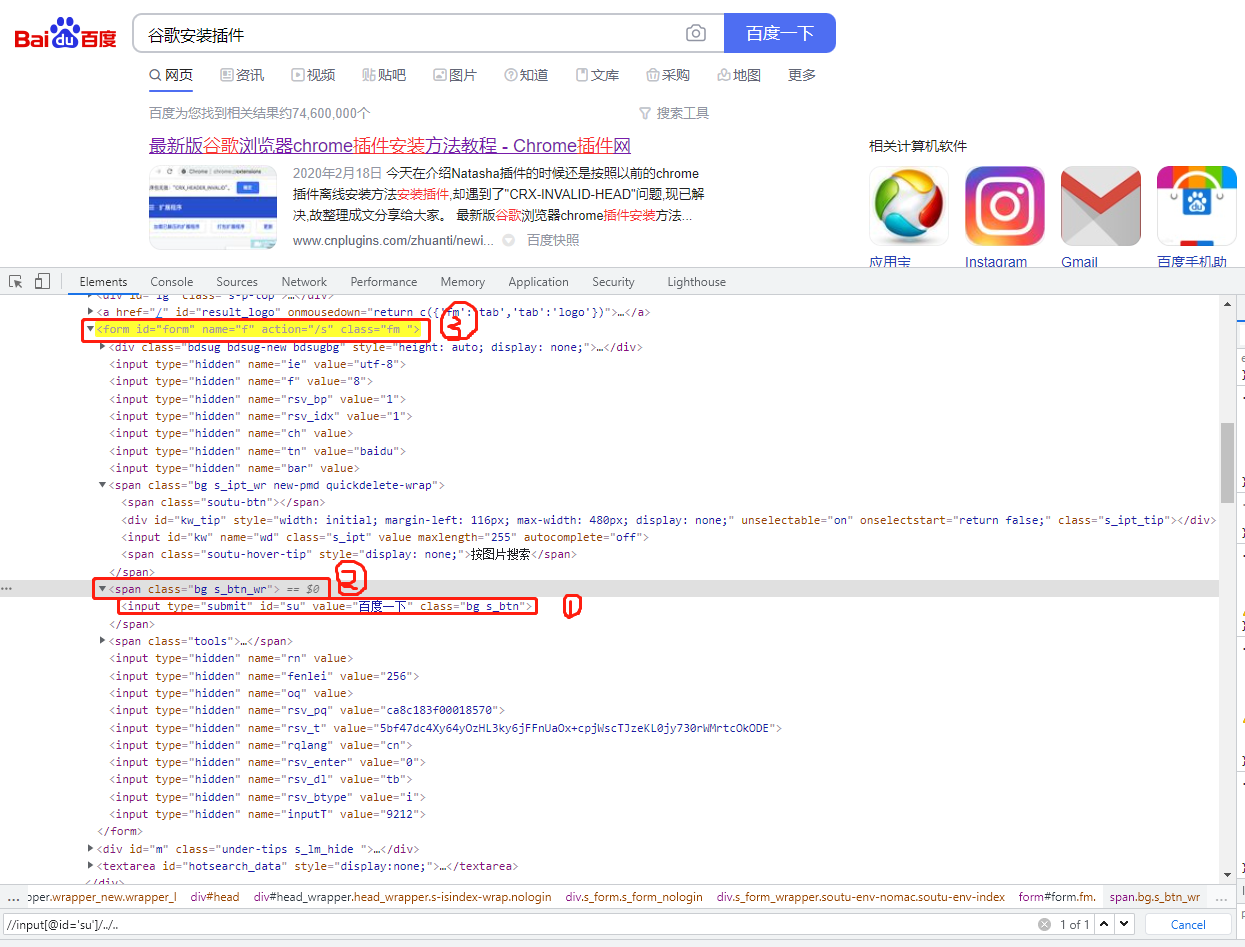
Task: Expand the div.bdsug node in Elements panel
Action: click(x=101, y=346)
